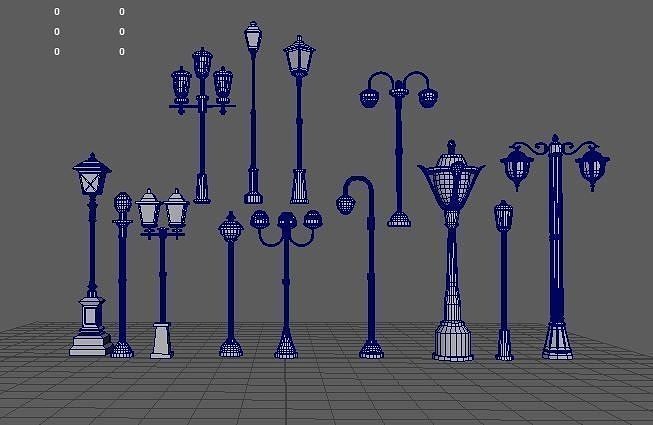
Task: Select the lamp with the square stepped pedestal
Action: click(92, 254)
